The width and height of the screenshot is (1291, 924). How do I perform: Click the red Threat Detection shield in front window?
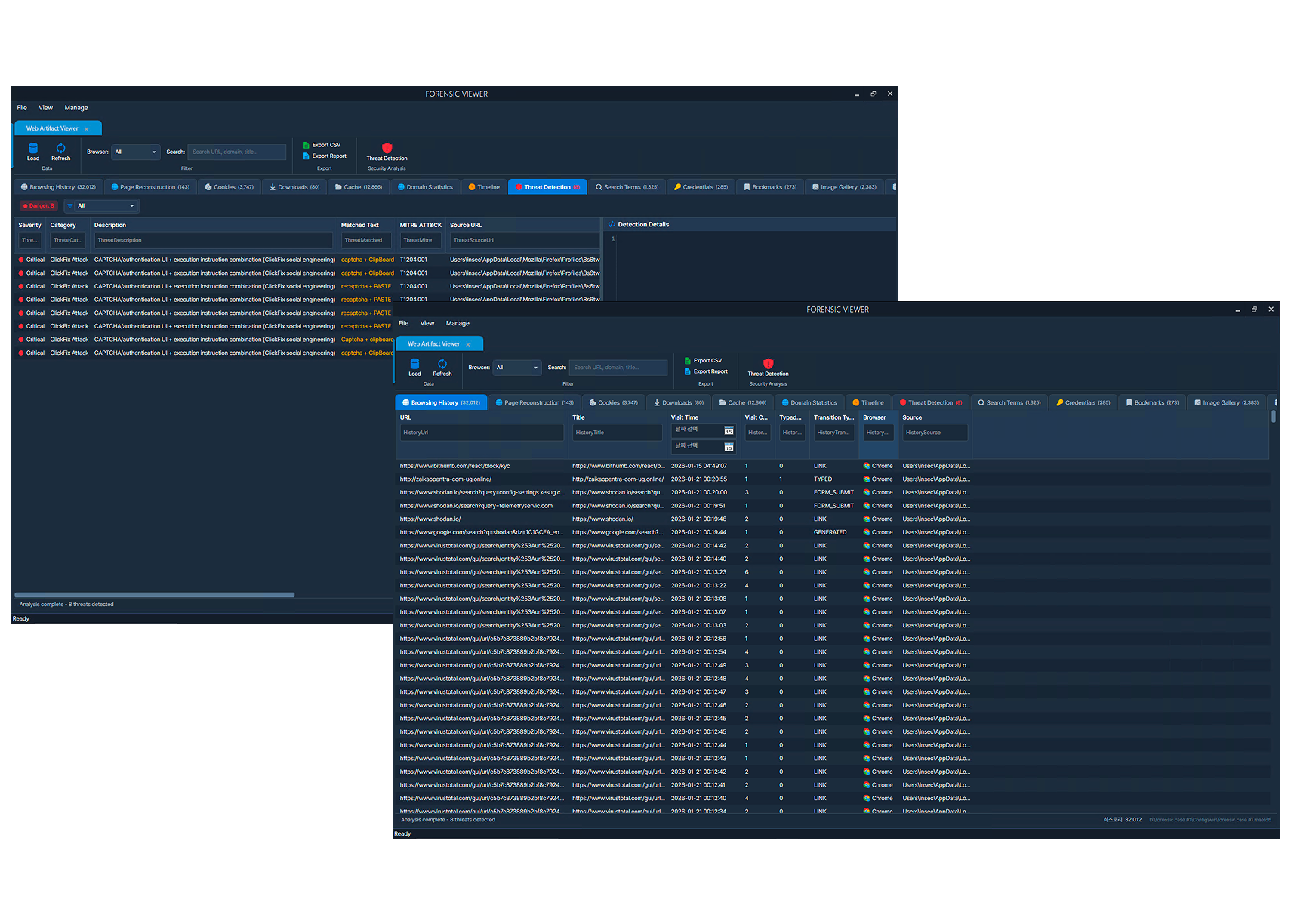pyautogui.click(x=768, y=364)
